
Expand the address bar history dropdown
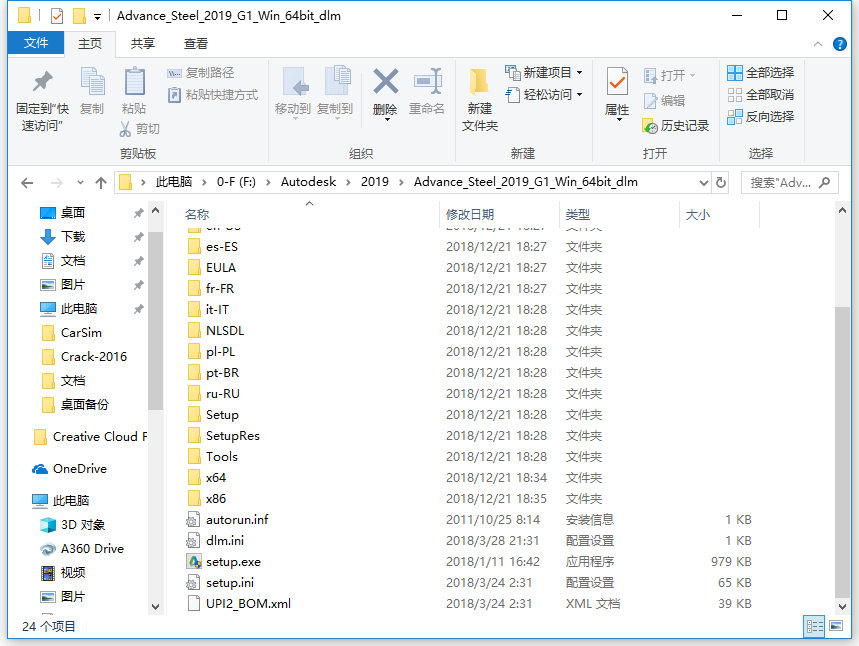[x=704, y=182]
